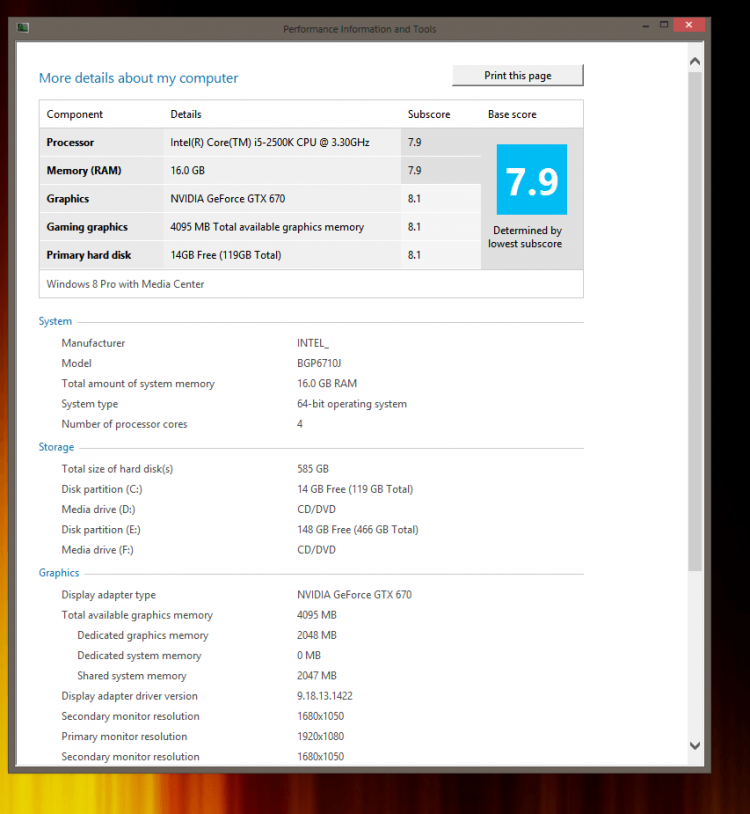
Task: Click the Component column header
Action: point(75,114)
